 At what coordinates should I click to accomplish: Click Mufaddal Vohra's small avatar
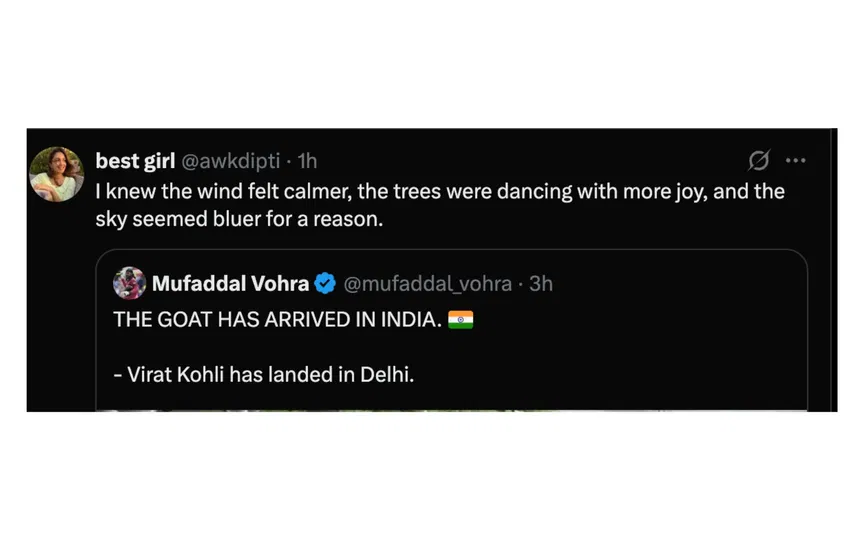(130, 283)
